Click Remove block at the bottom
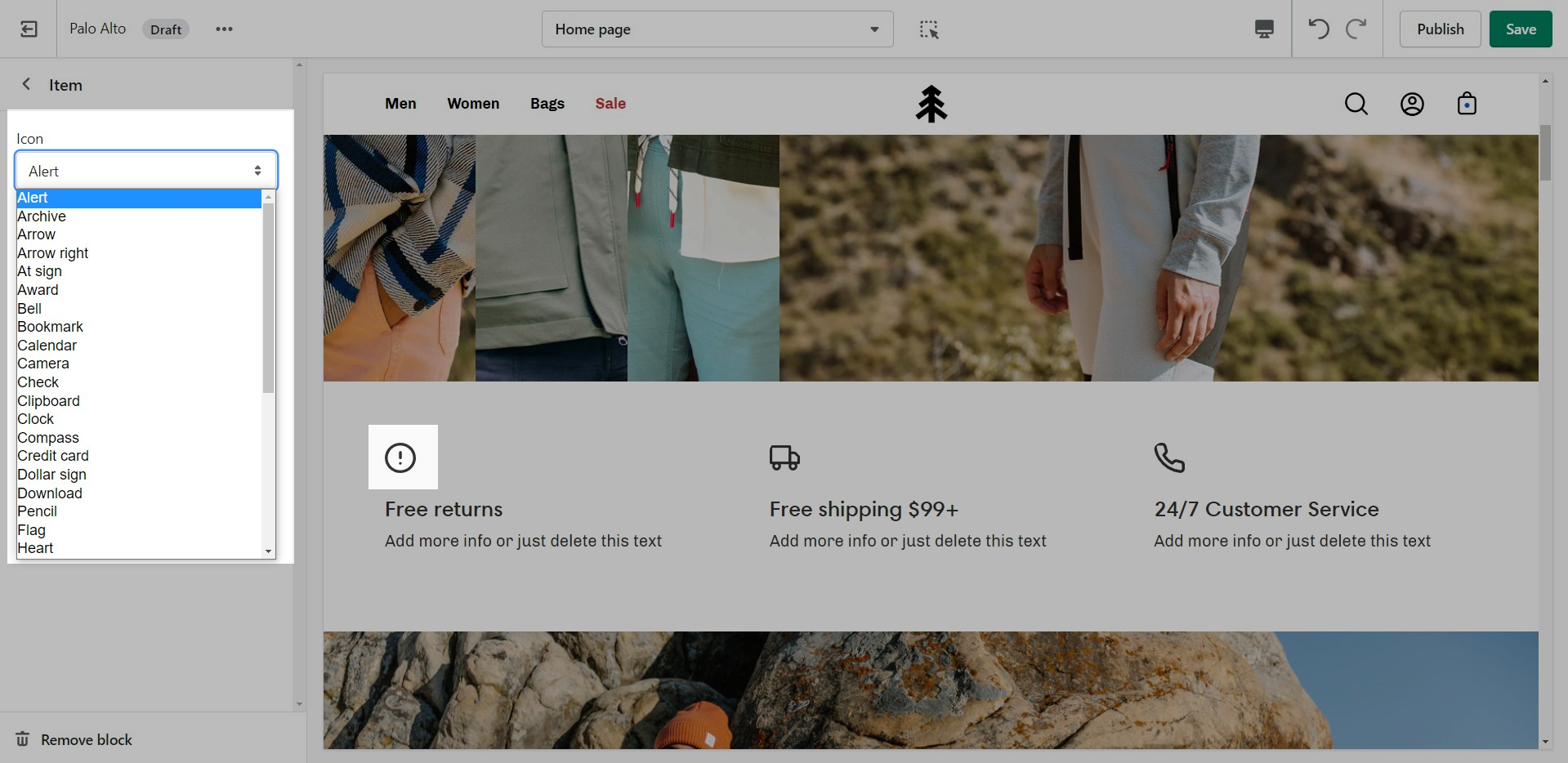The height and width of the screenshot is (763, 1568). click(x=86, y=739)
